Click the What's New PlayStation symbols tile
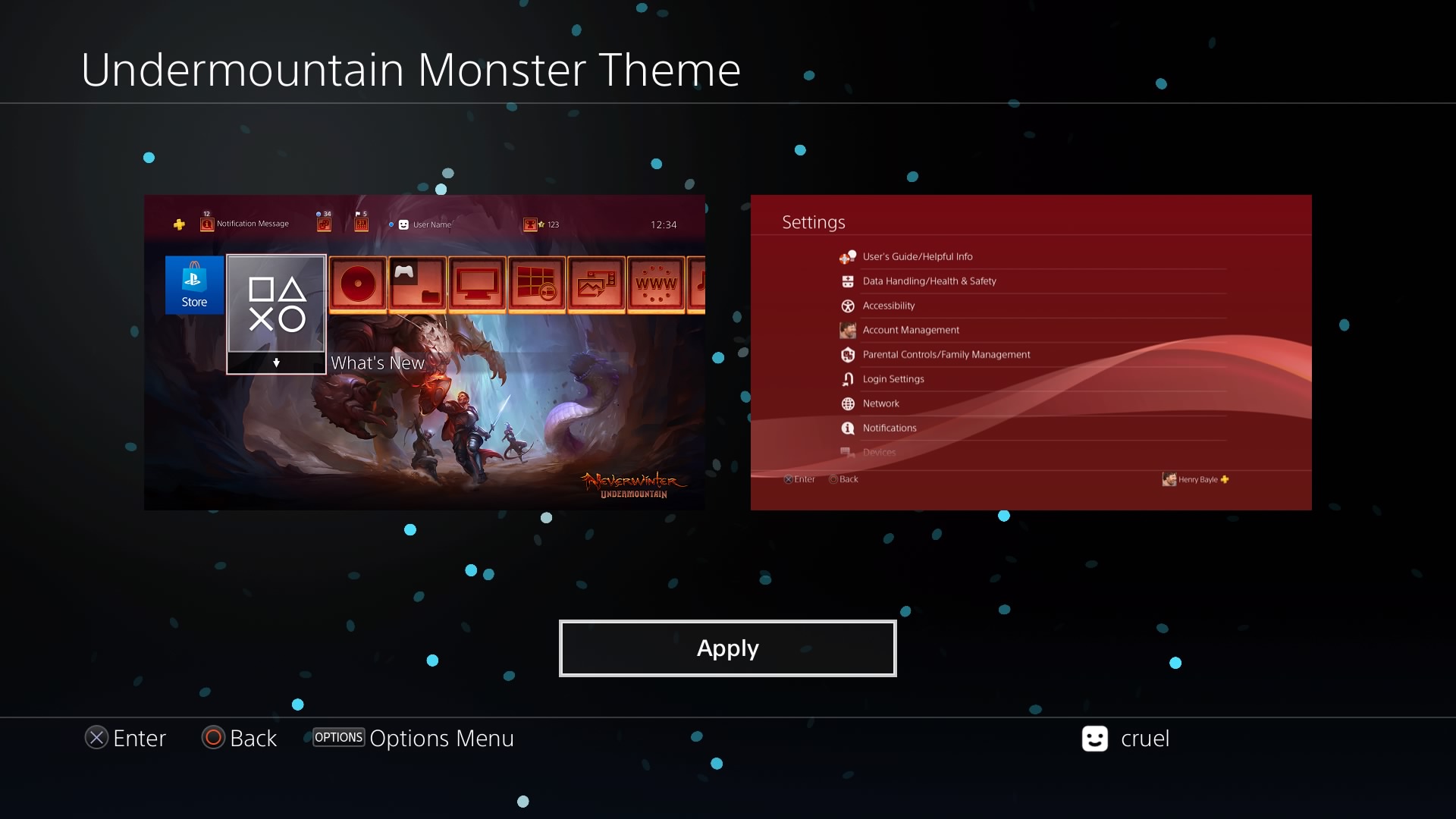This screenshot has width=1456, height=819. tap(276, 303)
